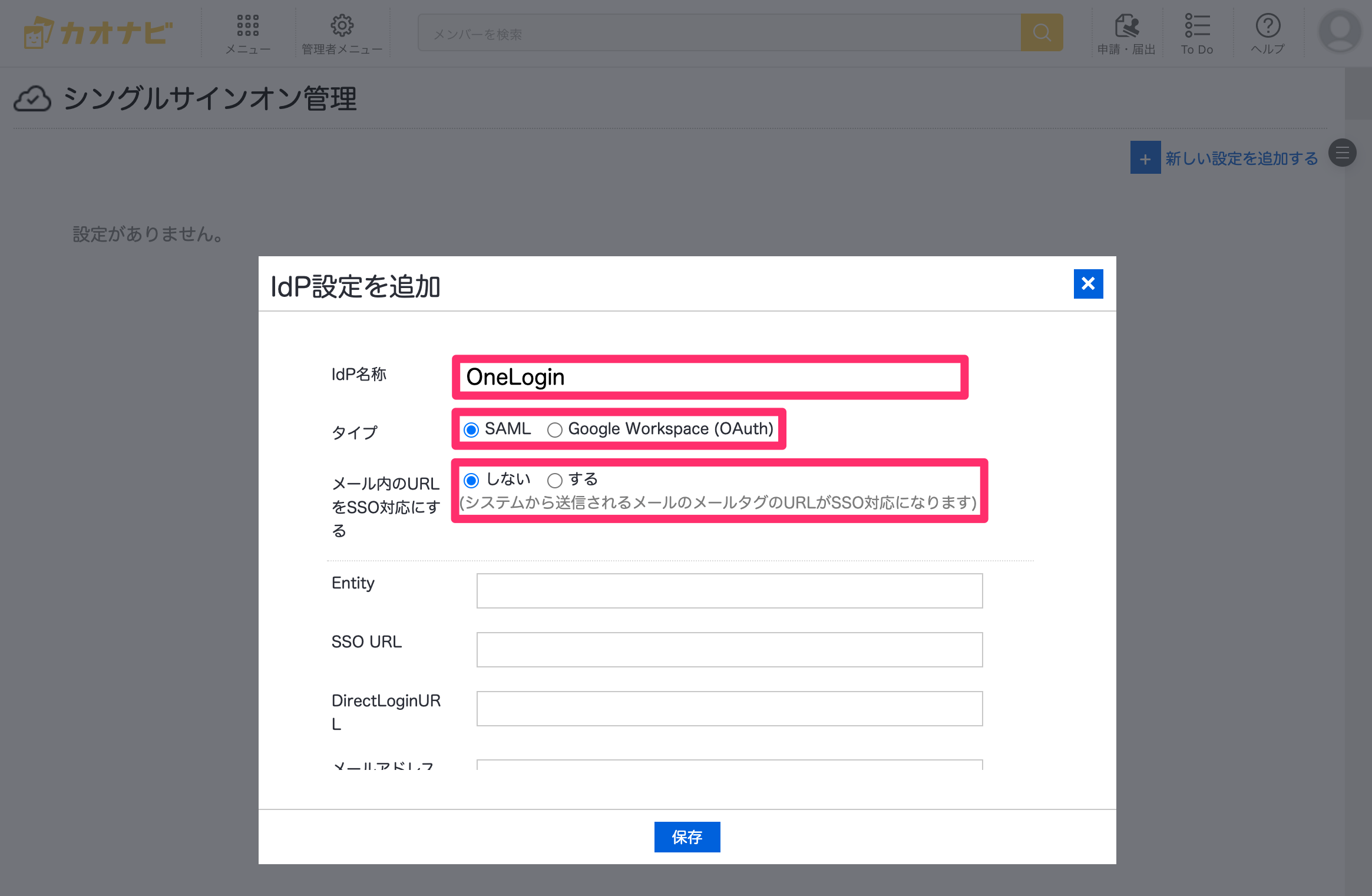Open the 申請・届出 icon
The width and height of the screenshot is (1372, 896).
coord(1126,26)
